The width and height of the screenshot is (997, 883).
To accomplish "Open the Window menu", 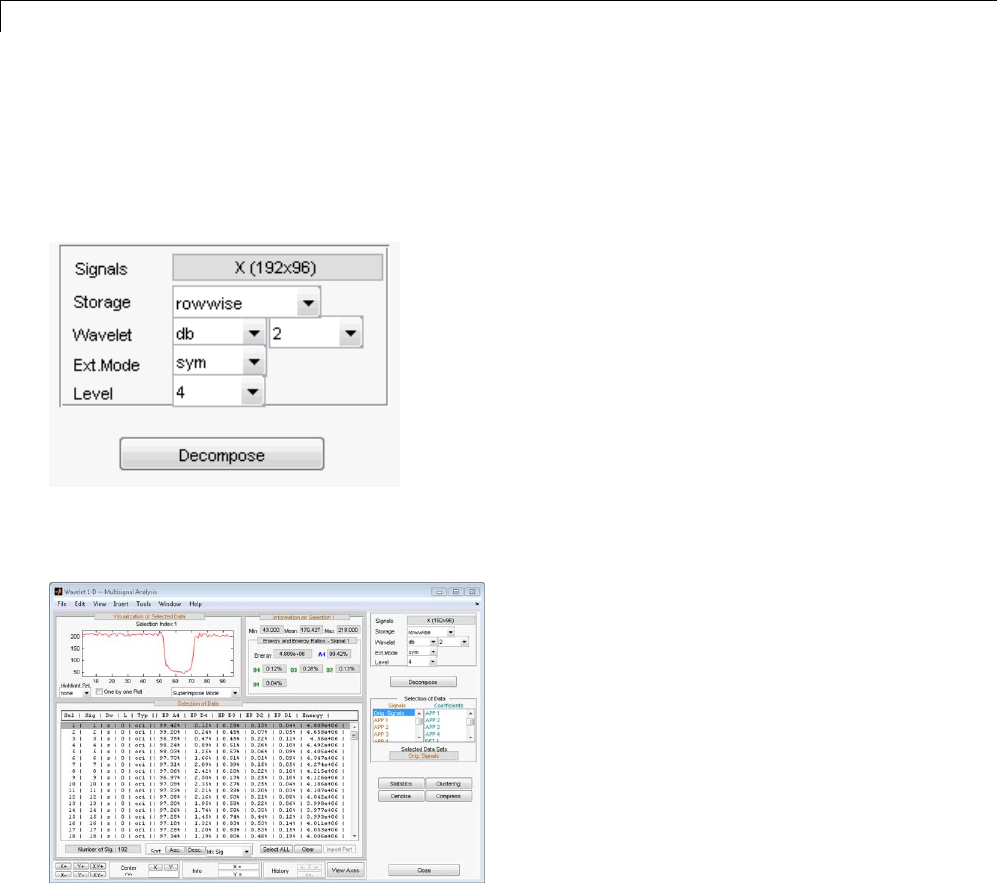I will [x=170, y=604].
